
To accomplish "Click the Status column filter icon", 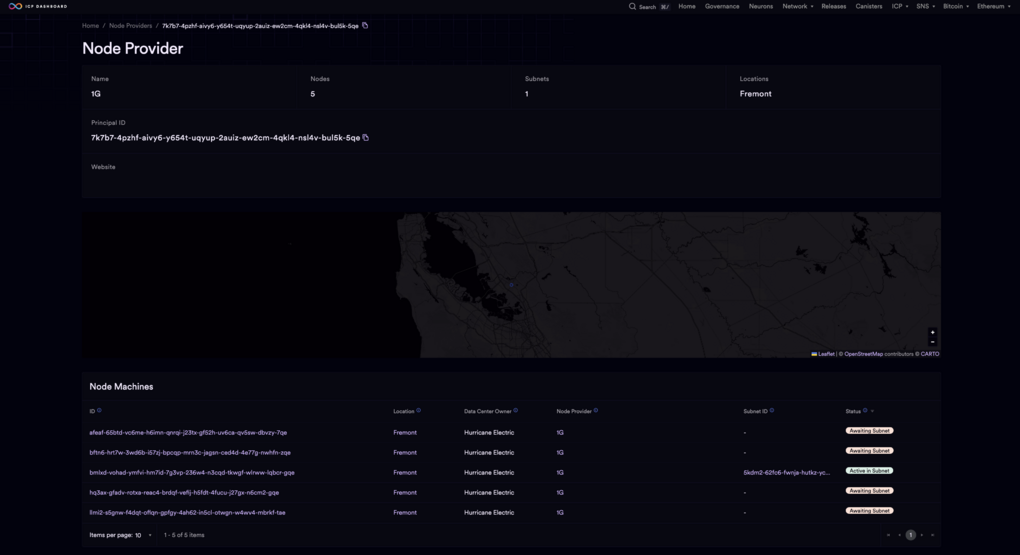I will [872, 411].
